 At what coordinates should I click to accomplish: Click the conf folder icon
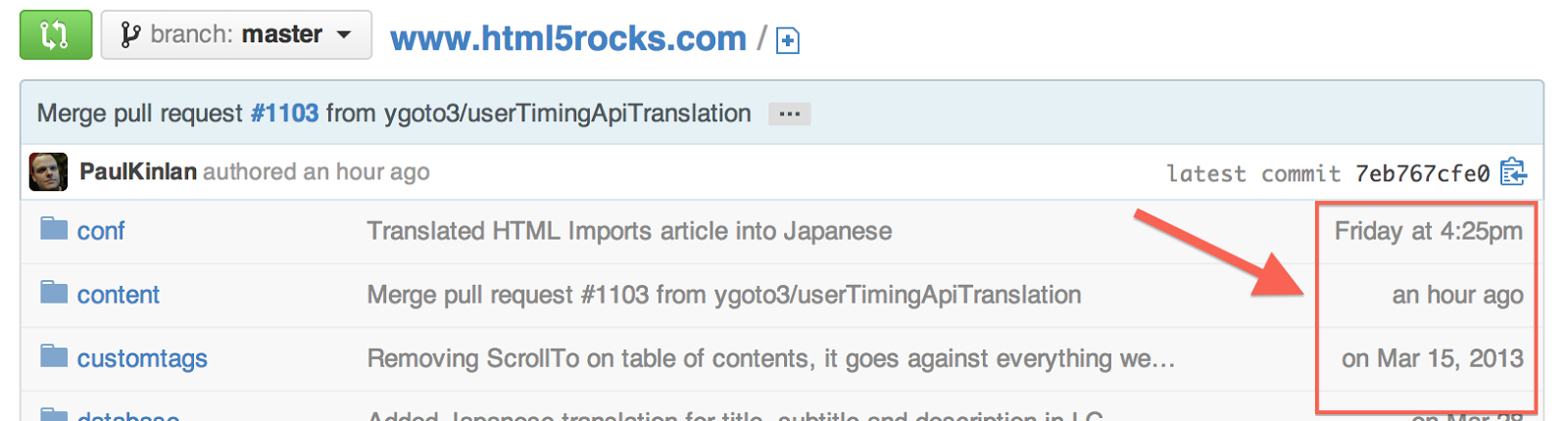tap(54, 229)
